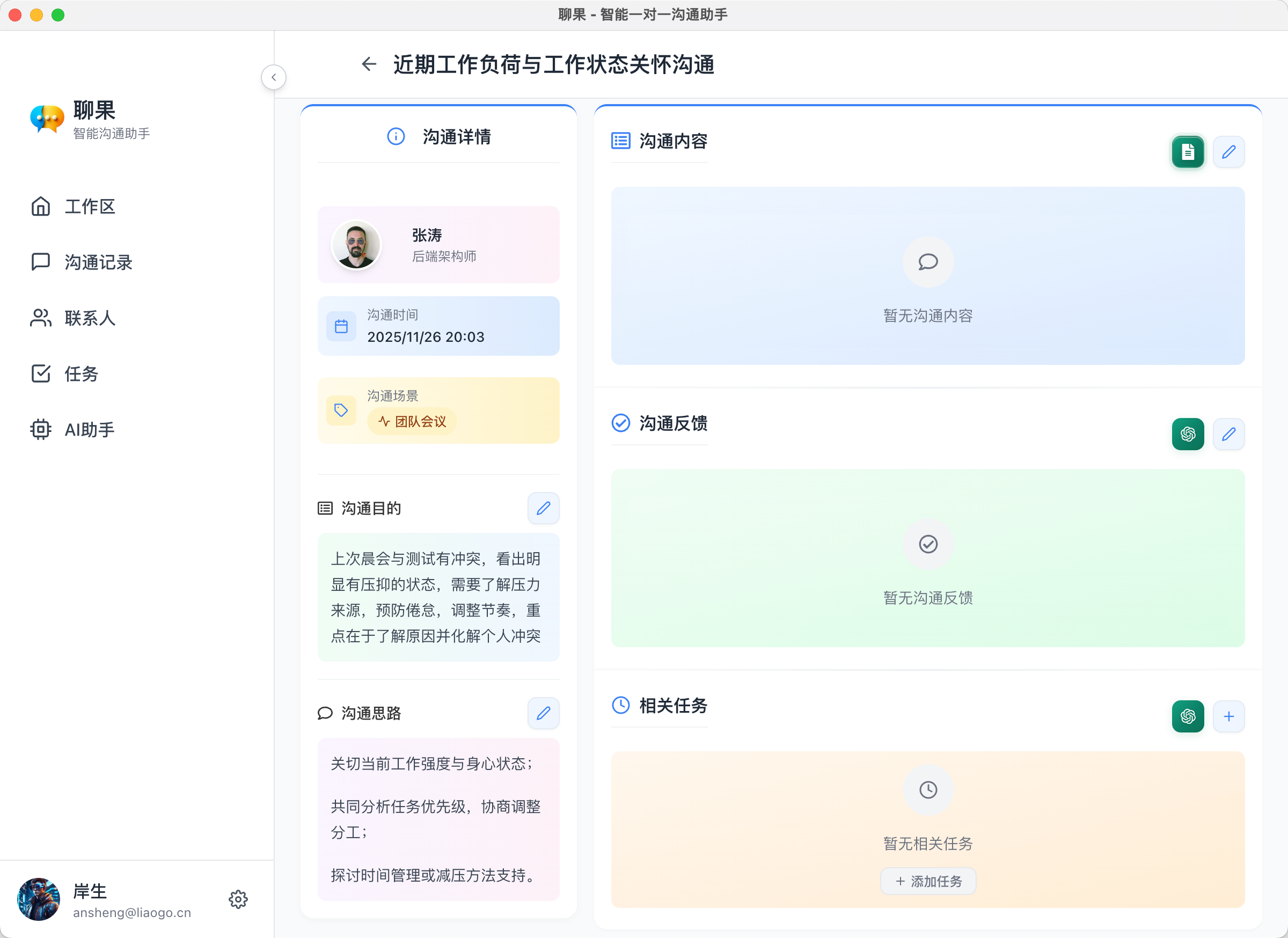
Task: Collapse the left sidebar panel
Action: [x=274, y=77]
